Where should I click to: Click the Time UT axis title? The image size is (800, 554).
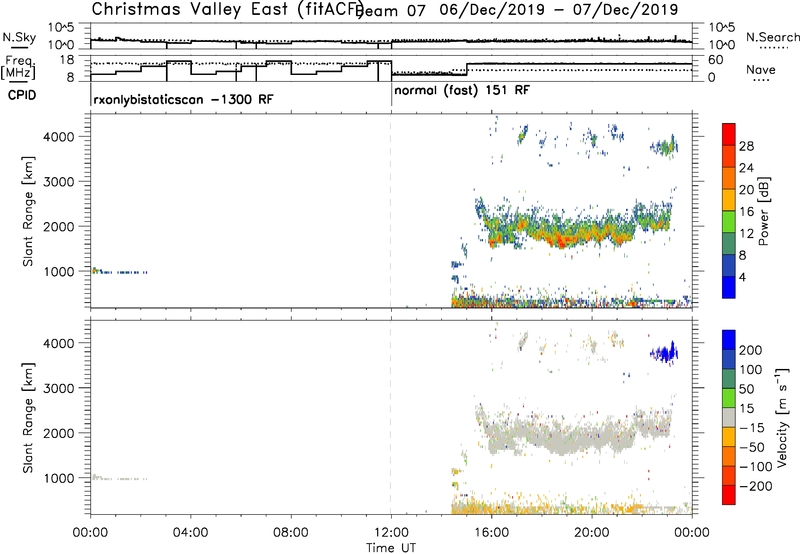pyautogui.click(x=391, y=547)
